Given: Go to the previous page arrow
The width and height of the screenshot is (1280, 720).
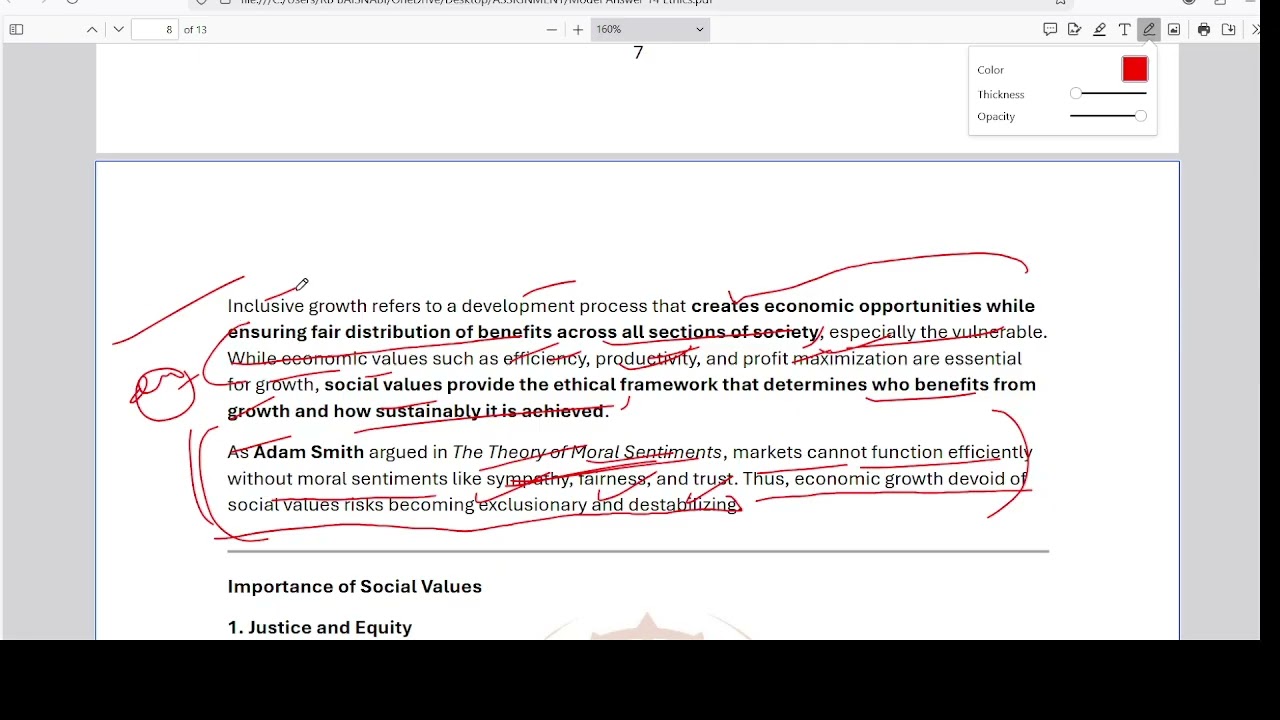Looking at the screenshot, I should pos(92,30).
